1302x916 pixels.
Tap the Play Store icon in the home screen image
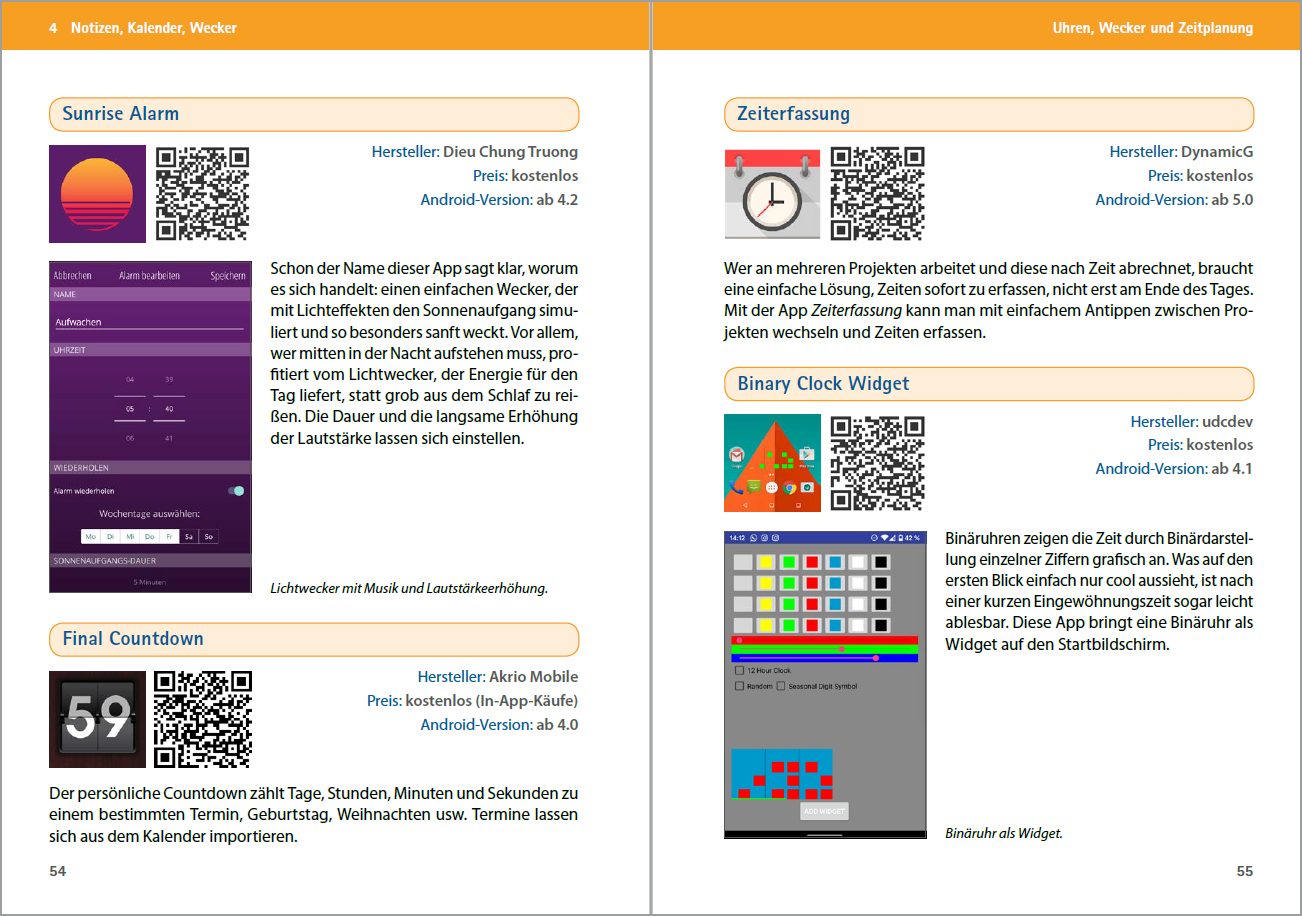tap(807, 455)
